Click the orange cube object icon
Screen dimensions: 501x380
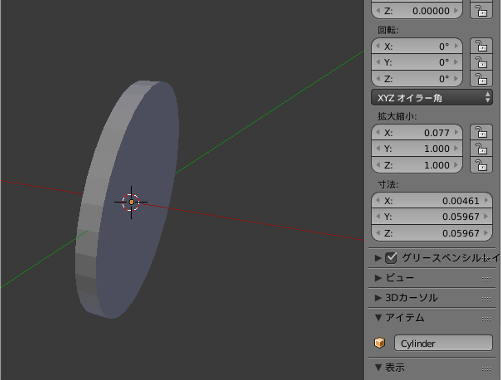point(380,343)
